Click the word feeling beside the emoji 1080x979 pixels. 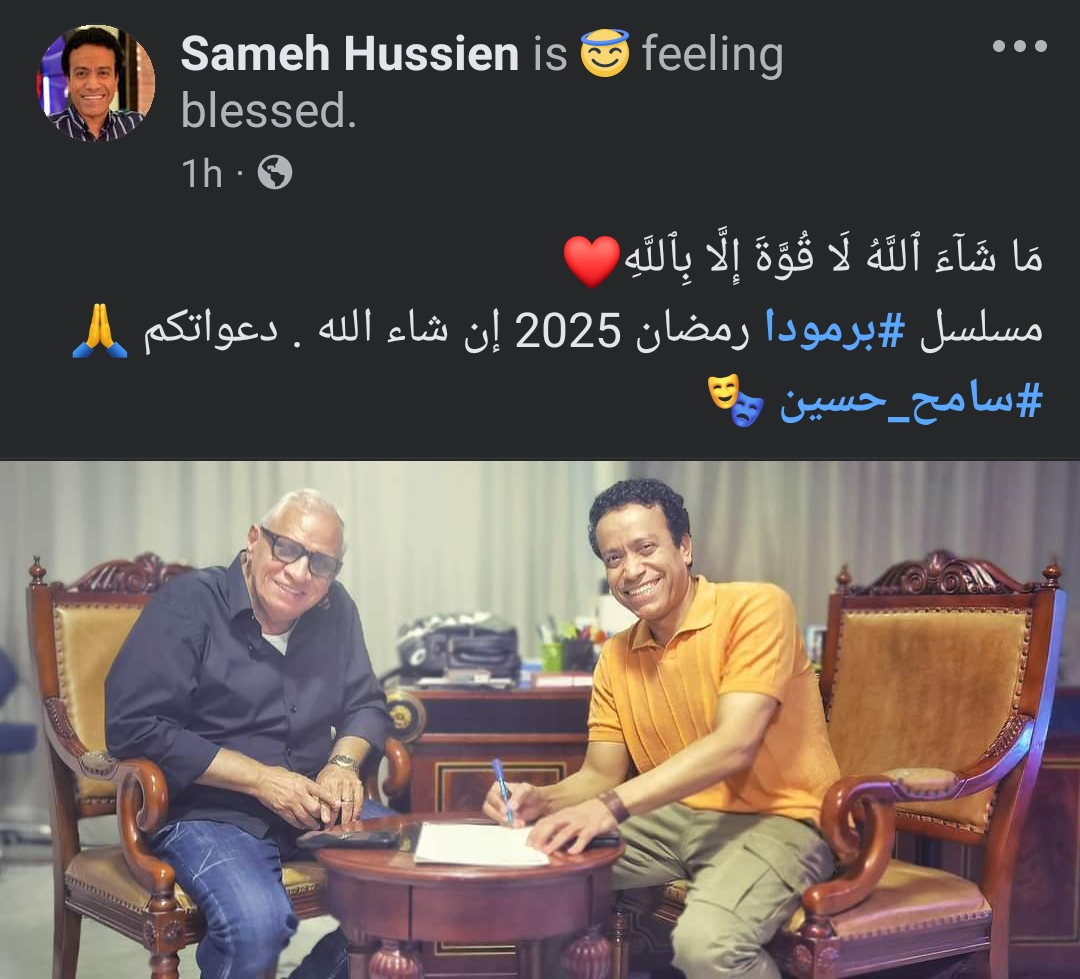[712, 55]
